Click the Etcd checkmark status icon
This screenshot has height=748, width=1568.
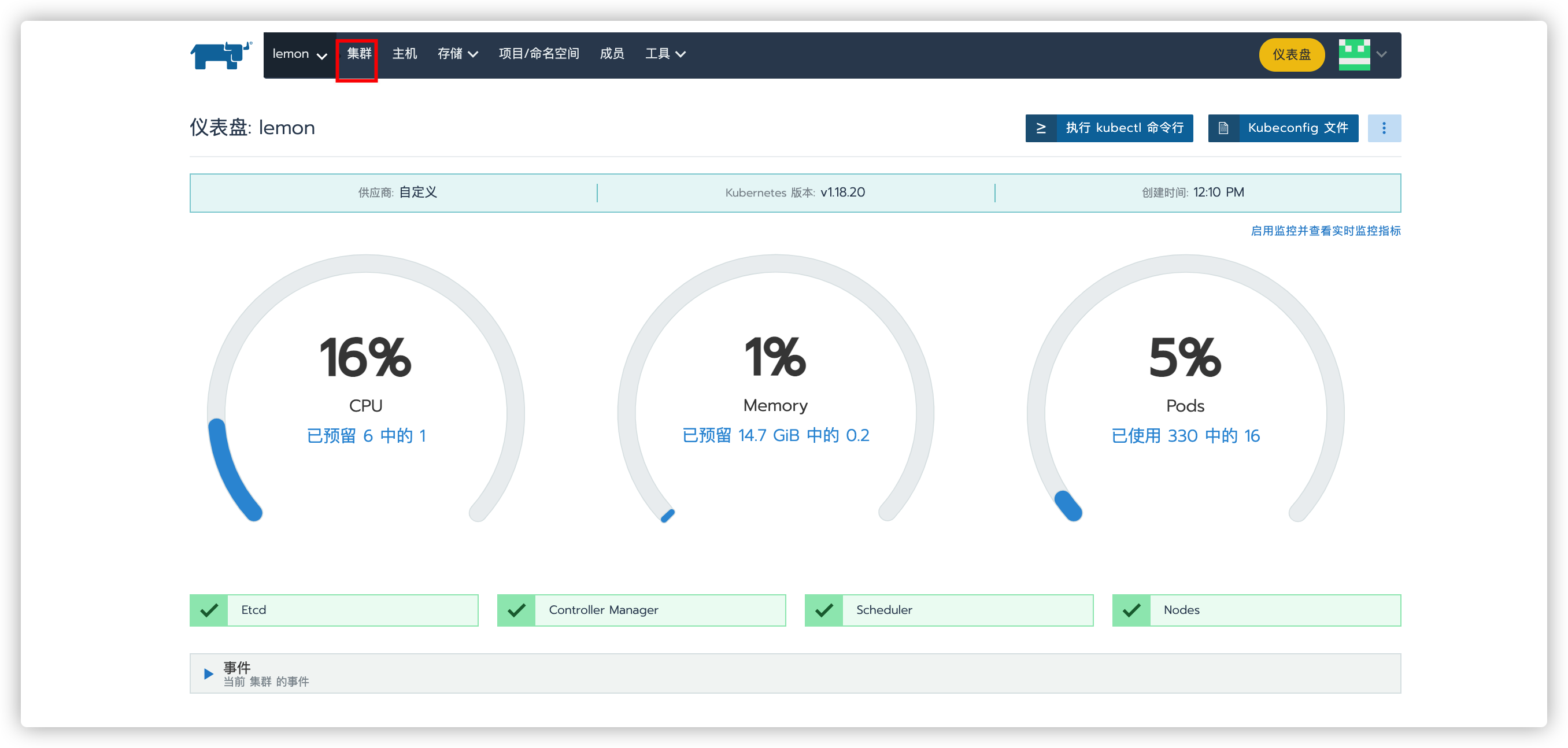[209, 610]
